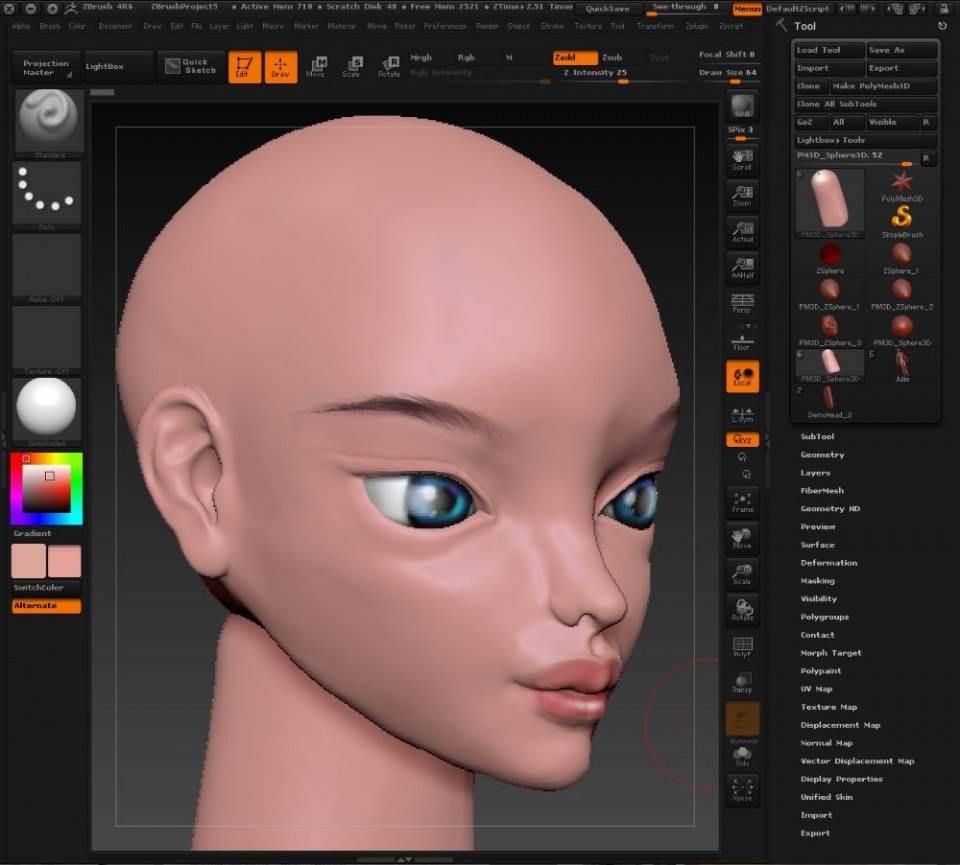The image size is (960, 865).
Task: Toggle the Alternate color button
Action: pyautogui.click(x=46, y=605)
